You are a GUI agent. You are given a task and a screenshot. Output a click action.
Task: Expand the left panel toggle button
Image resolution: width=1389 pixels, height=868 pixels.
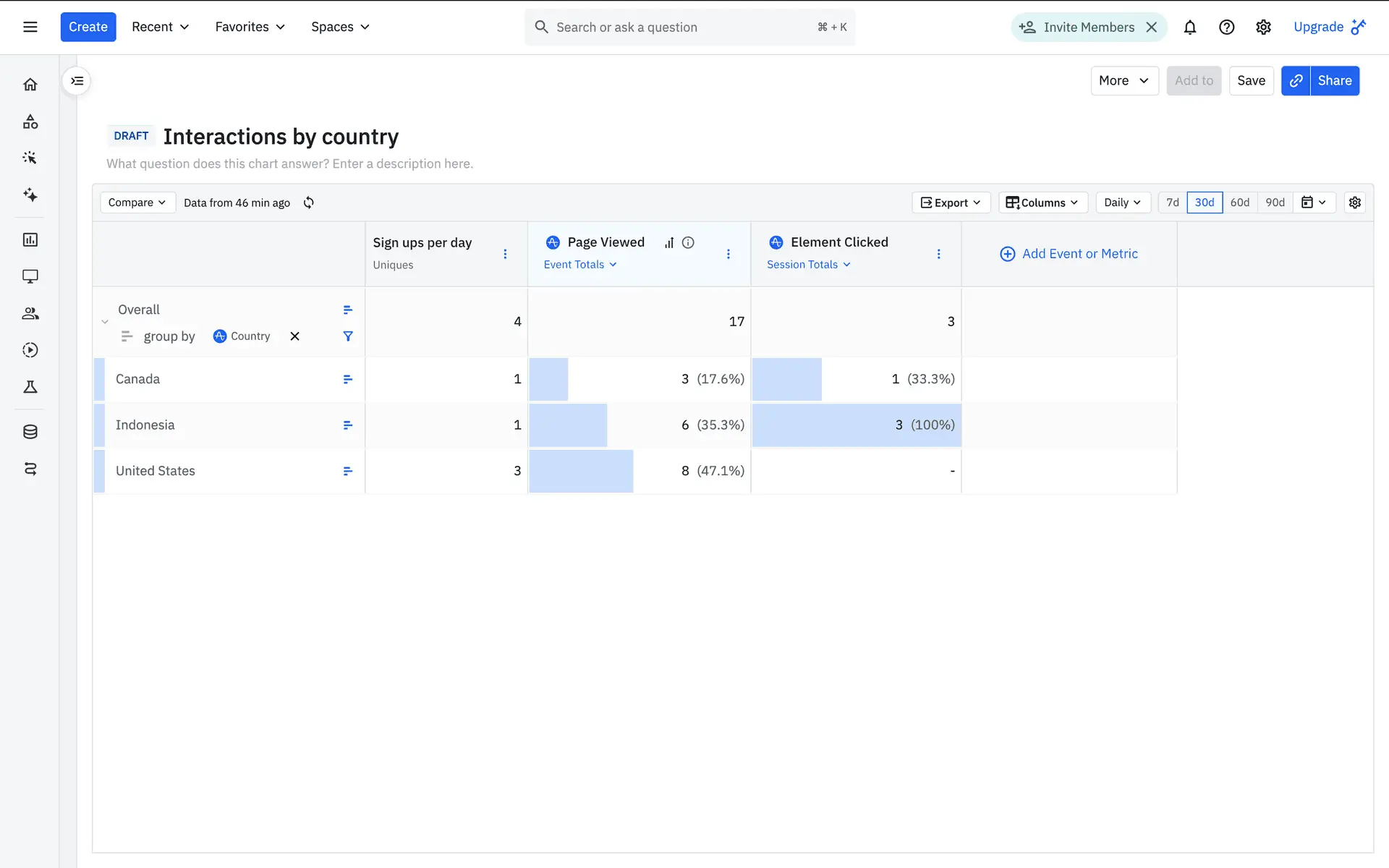tap(77, 81)
